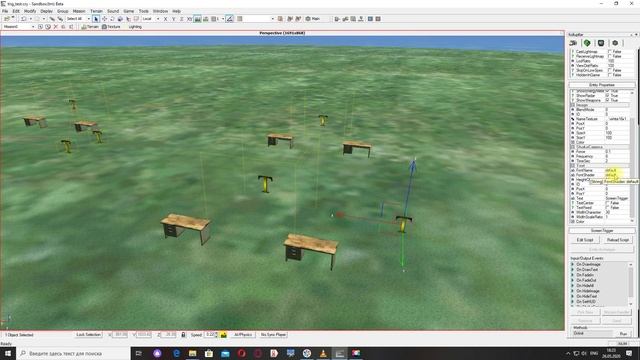
Task: Open the Windows Start menu
Action: click(8, 353)
